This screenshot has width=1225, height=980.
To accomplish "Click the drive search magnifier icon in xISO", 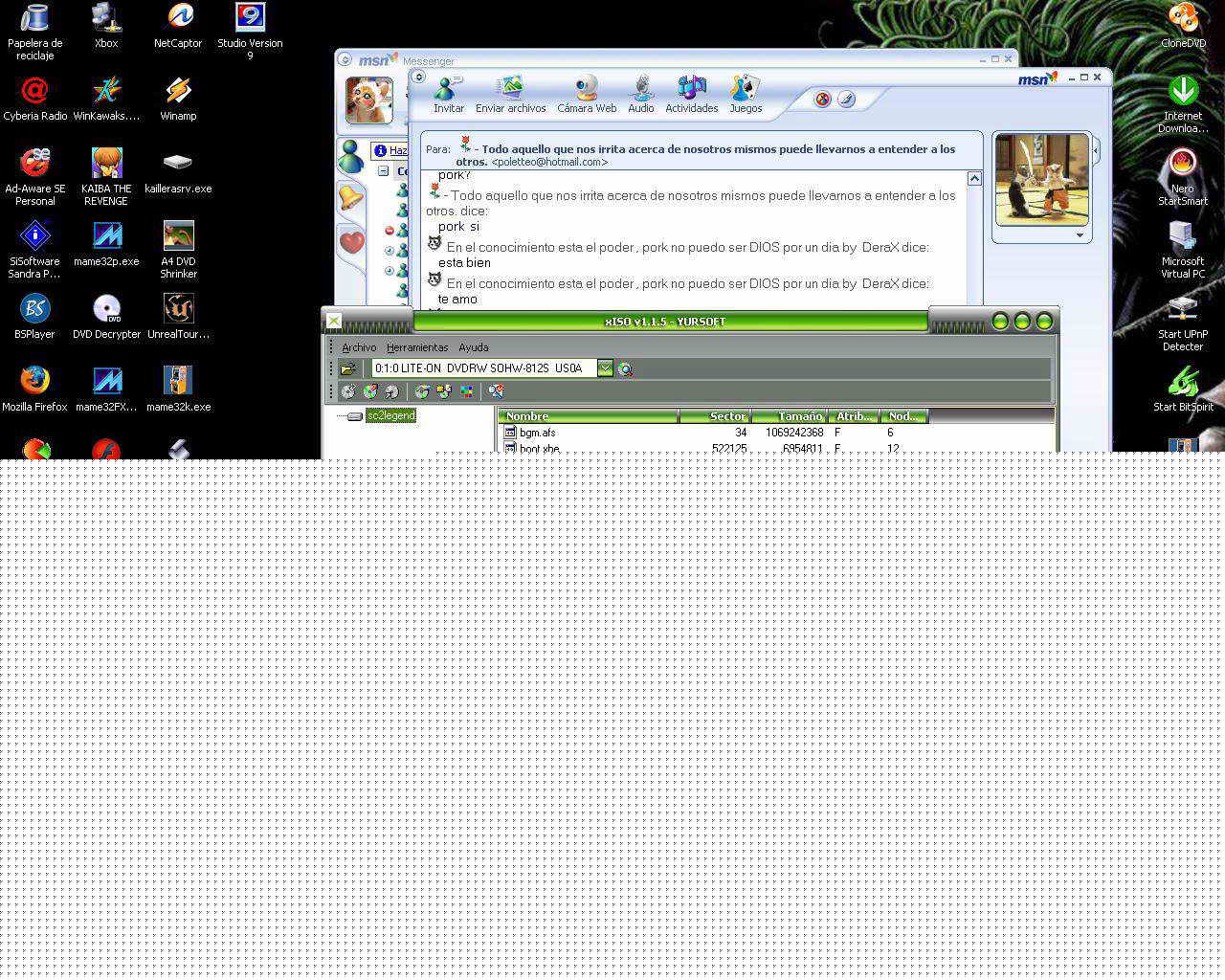I will 625,368.
